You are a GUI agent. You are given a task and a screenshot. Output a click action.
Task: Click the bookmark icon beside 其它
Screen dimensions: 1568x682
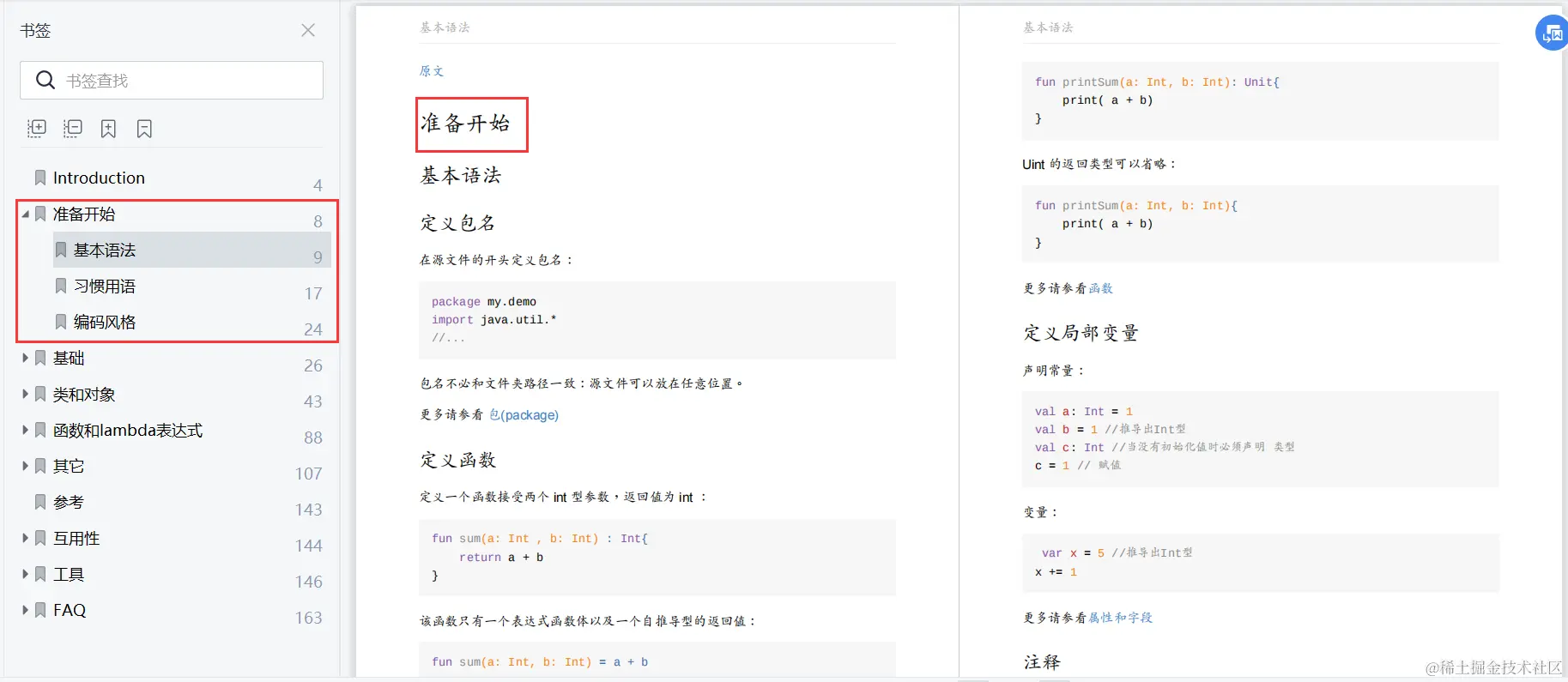pyautogui.click(x=40, y=466)
